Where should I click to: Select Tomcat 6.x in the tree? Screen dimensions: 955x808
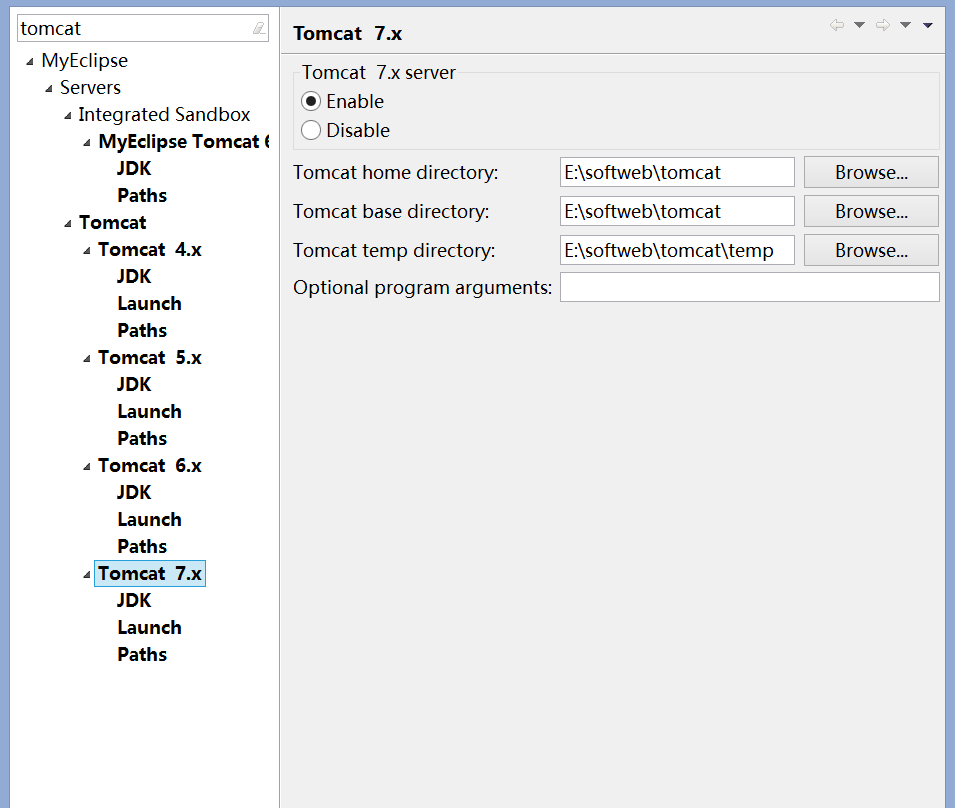[150, 466]
